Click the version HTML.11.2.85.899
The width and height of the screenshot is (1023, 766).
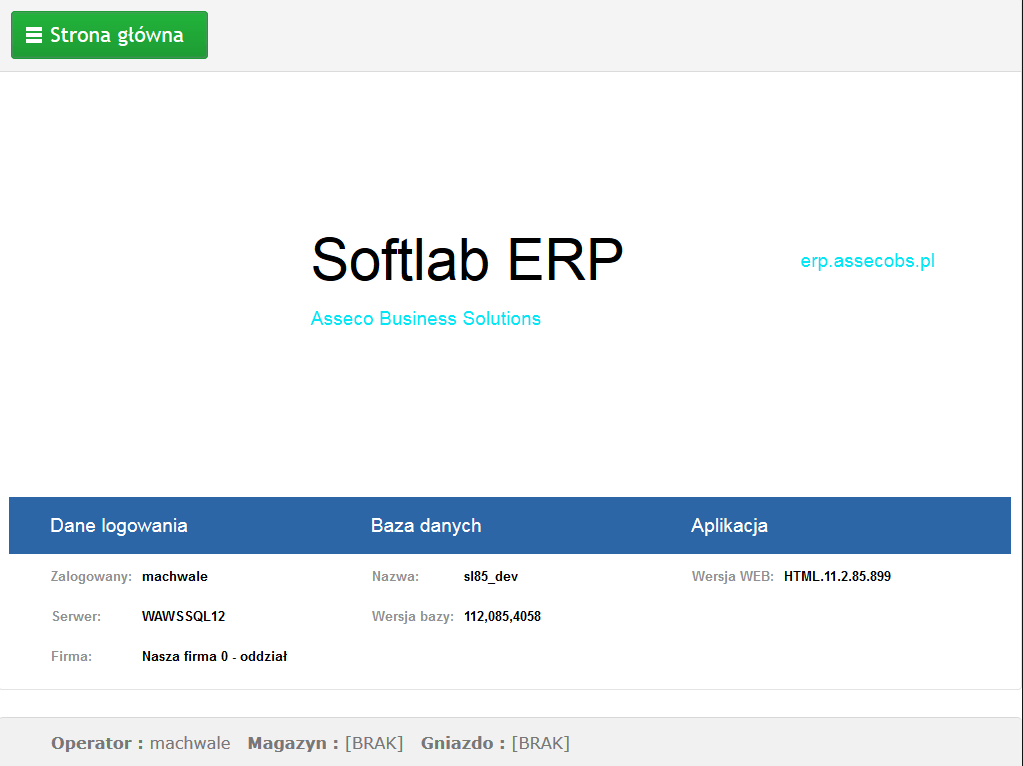coord(838,577)
